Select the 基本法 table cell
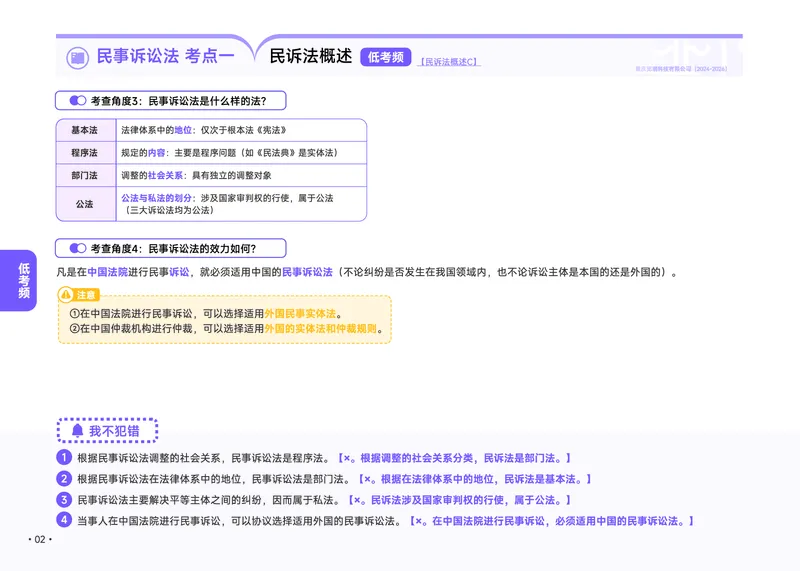This screenshot has height=571, width=800. [x=86, y=130]
